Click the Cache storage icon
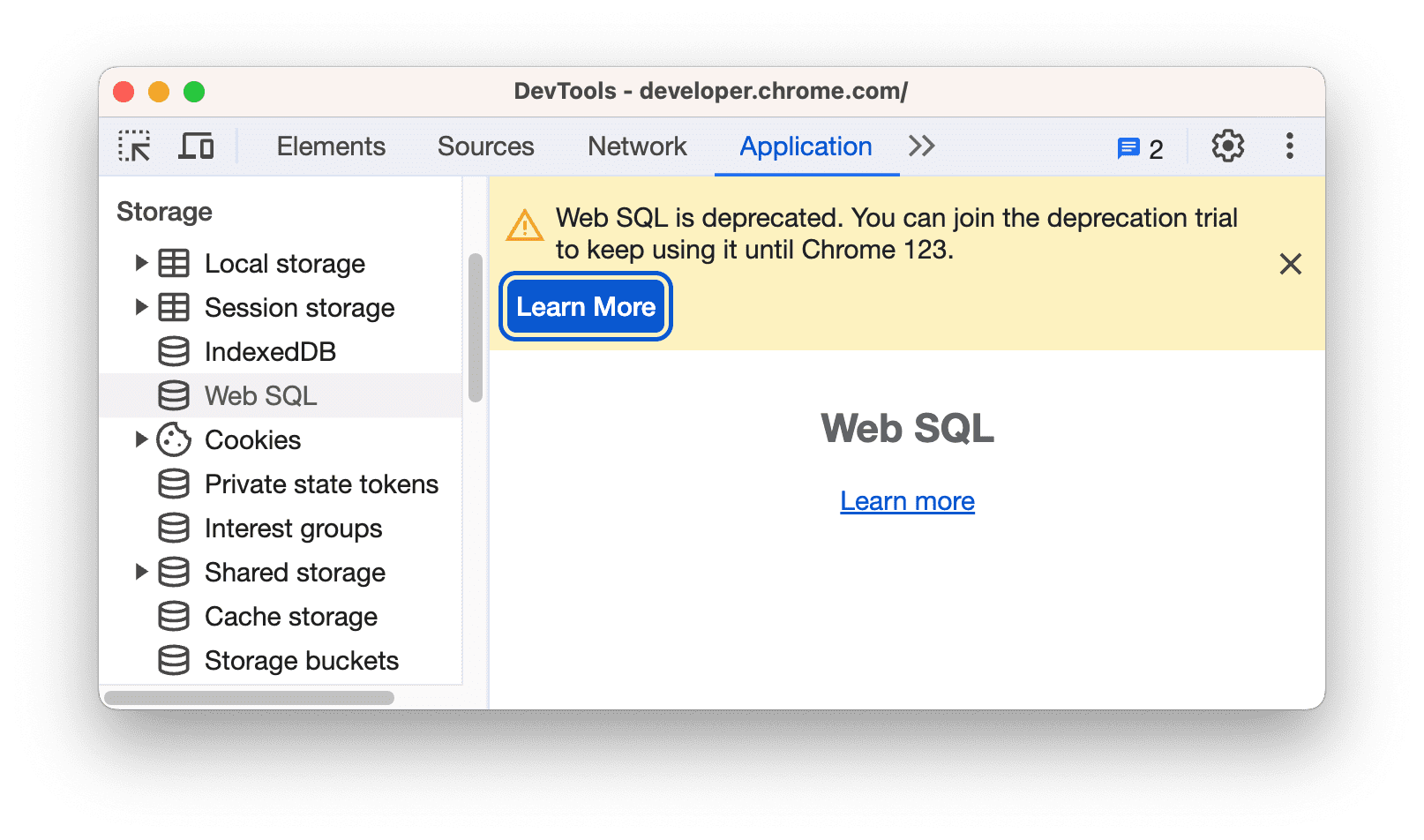This screenshot has width=1424, height=840. coord(174,616)
